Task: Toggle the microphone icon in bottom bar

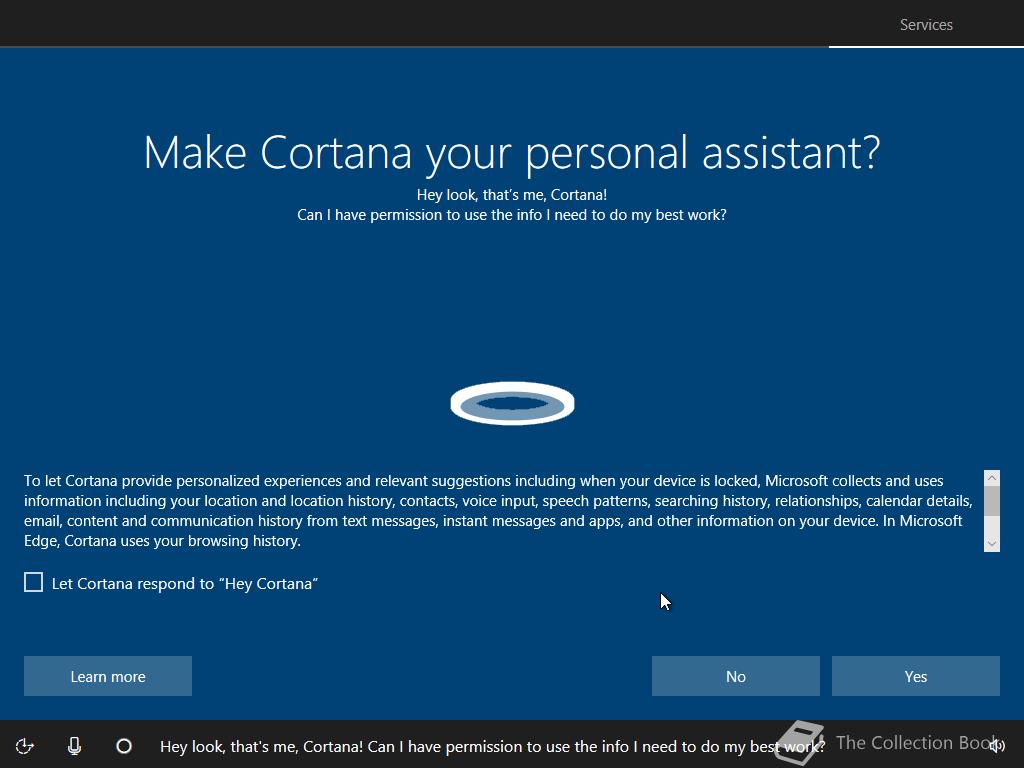Action: [x=74, y=746]
